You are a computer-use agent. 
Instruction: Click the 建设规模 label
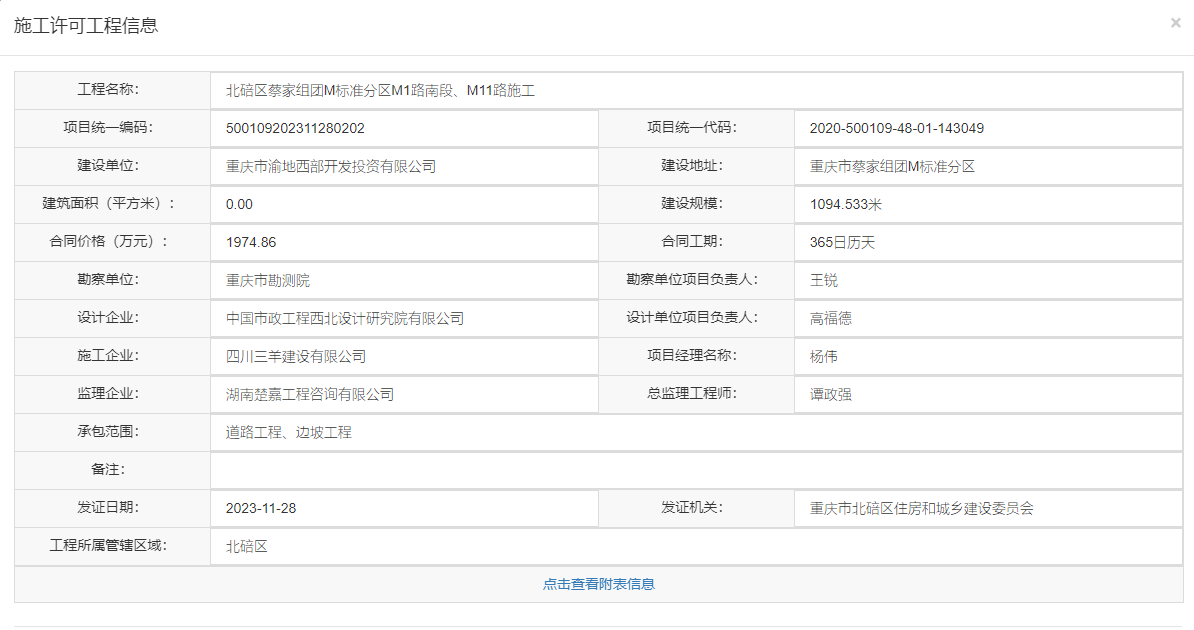click(x=692, y=204)
